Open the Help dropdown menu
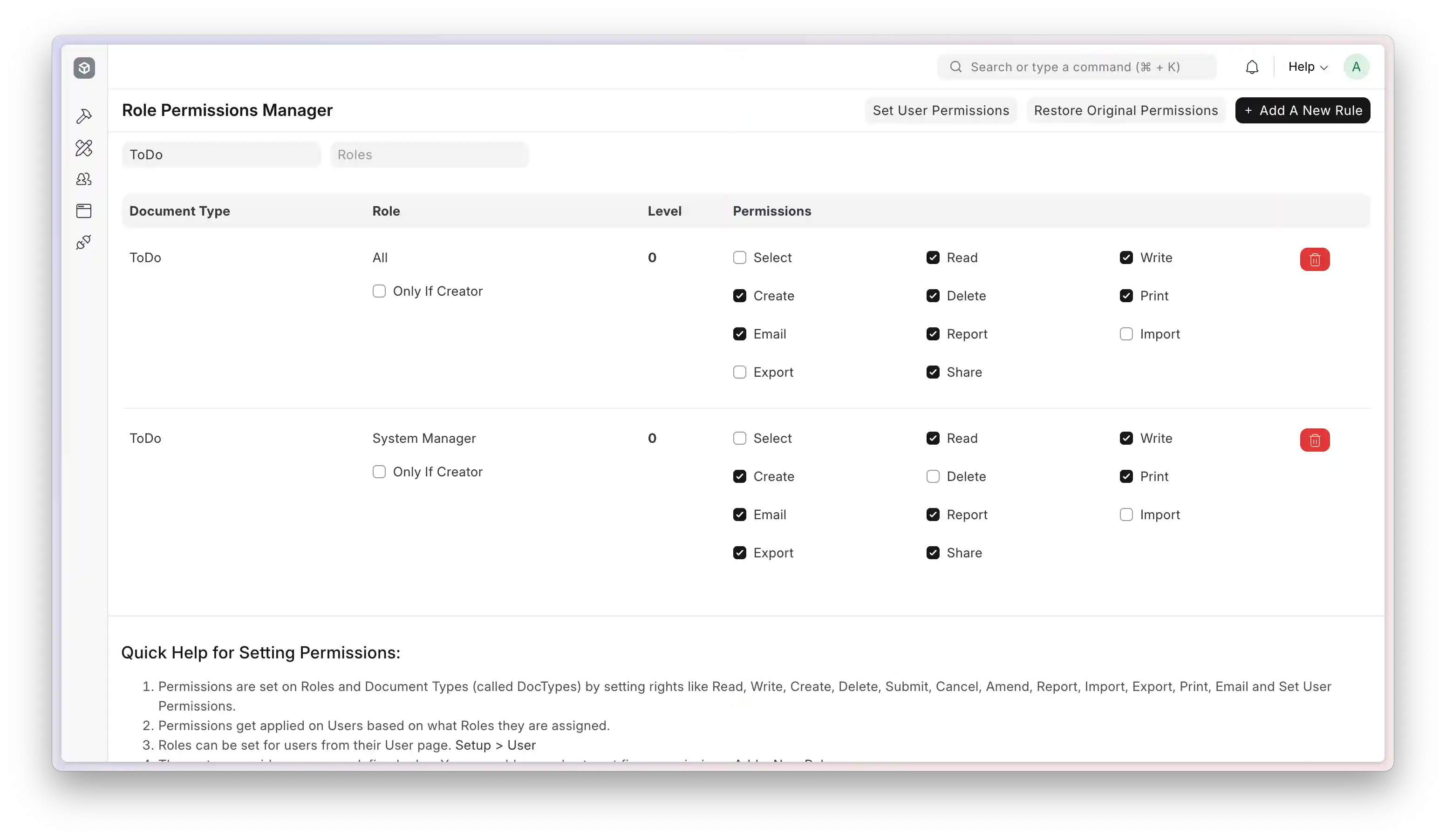Screen dimensions: 1446x840 (1307, 67)
